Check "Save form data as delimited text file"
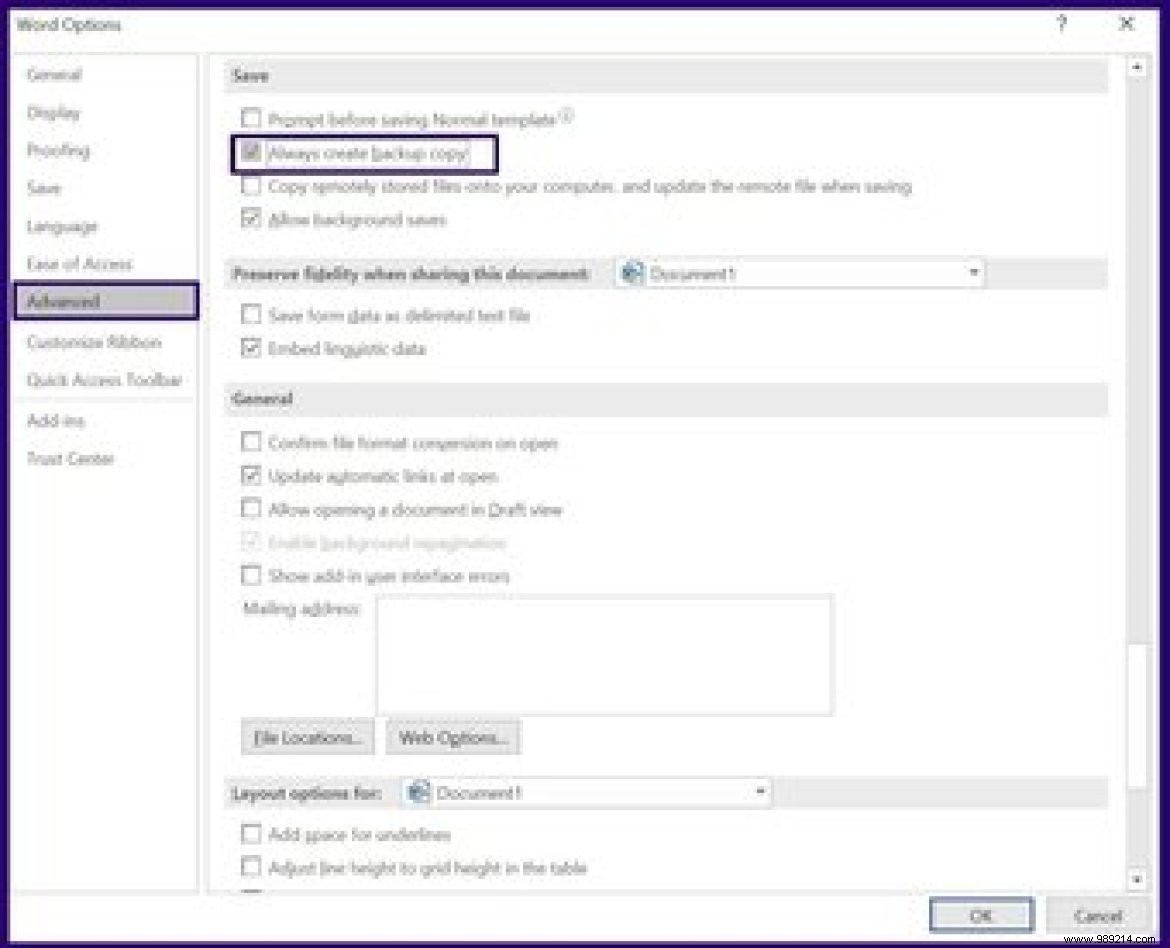1170x948 pixels. click(x=250, y=315)
